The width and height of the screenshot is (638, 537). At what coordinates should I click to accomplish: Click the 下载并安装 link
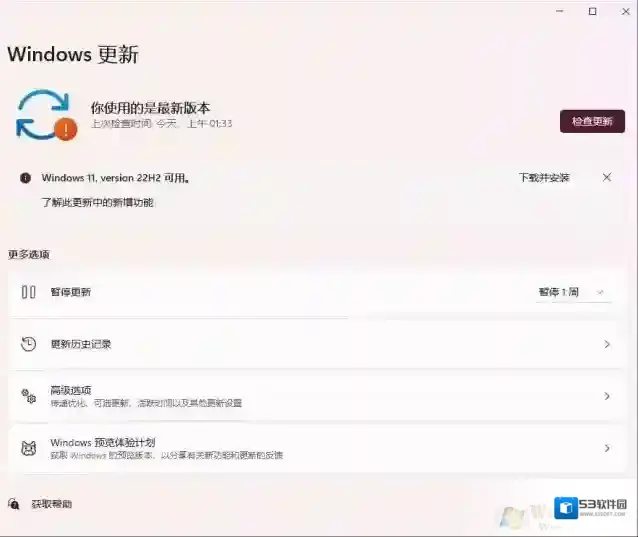[x=543, y=178]
